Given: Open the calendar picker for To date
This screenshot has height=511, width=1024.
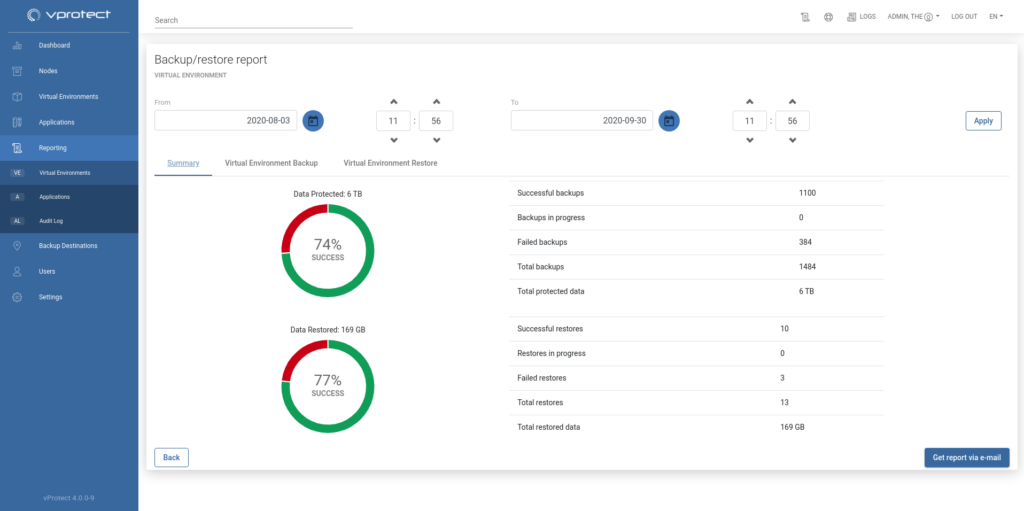Looking at the screenshot, I should pyautogui.click(x=669, y=121).
